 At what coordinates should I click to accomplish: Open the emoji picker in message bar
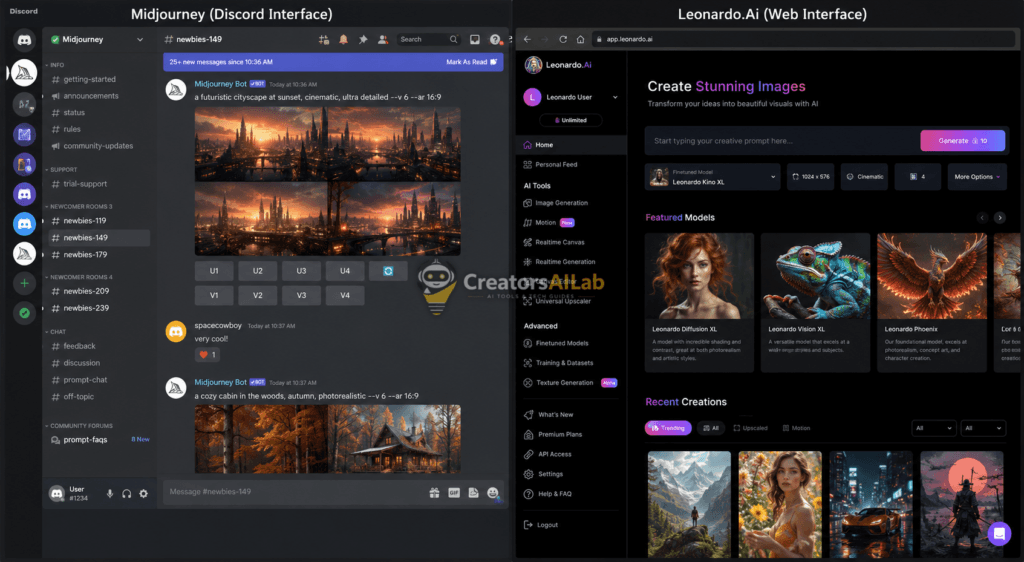pyautogui.click(x=493, y=493)
